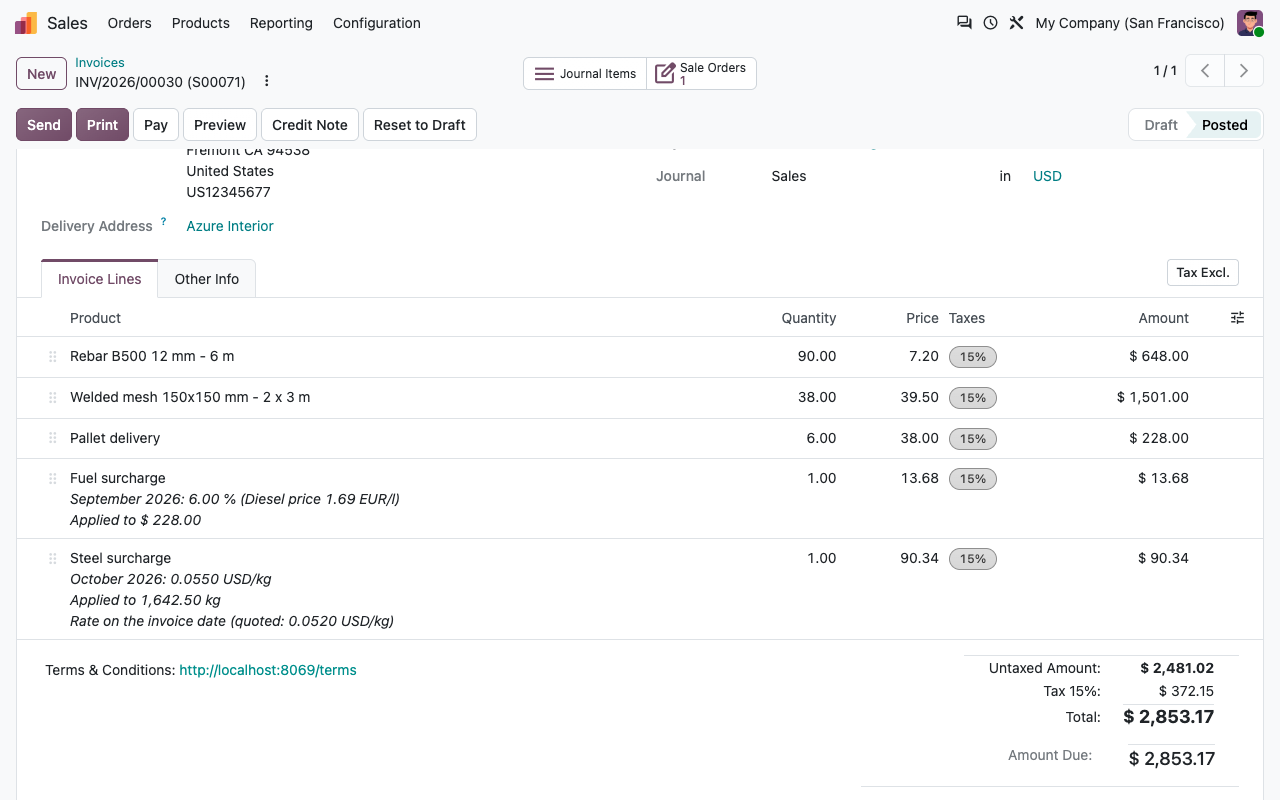
Task: Grab the Pallet delivery line handle
Action: (53, 439)
